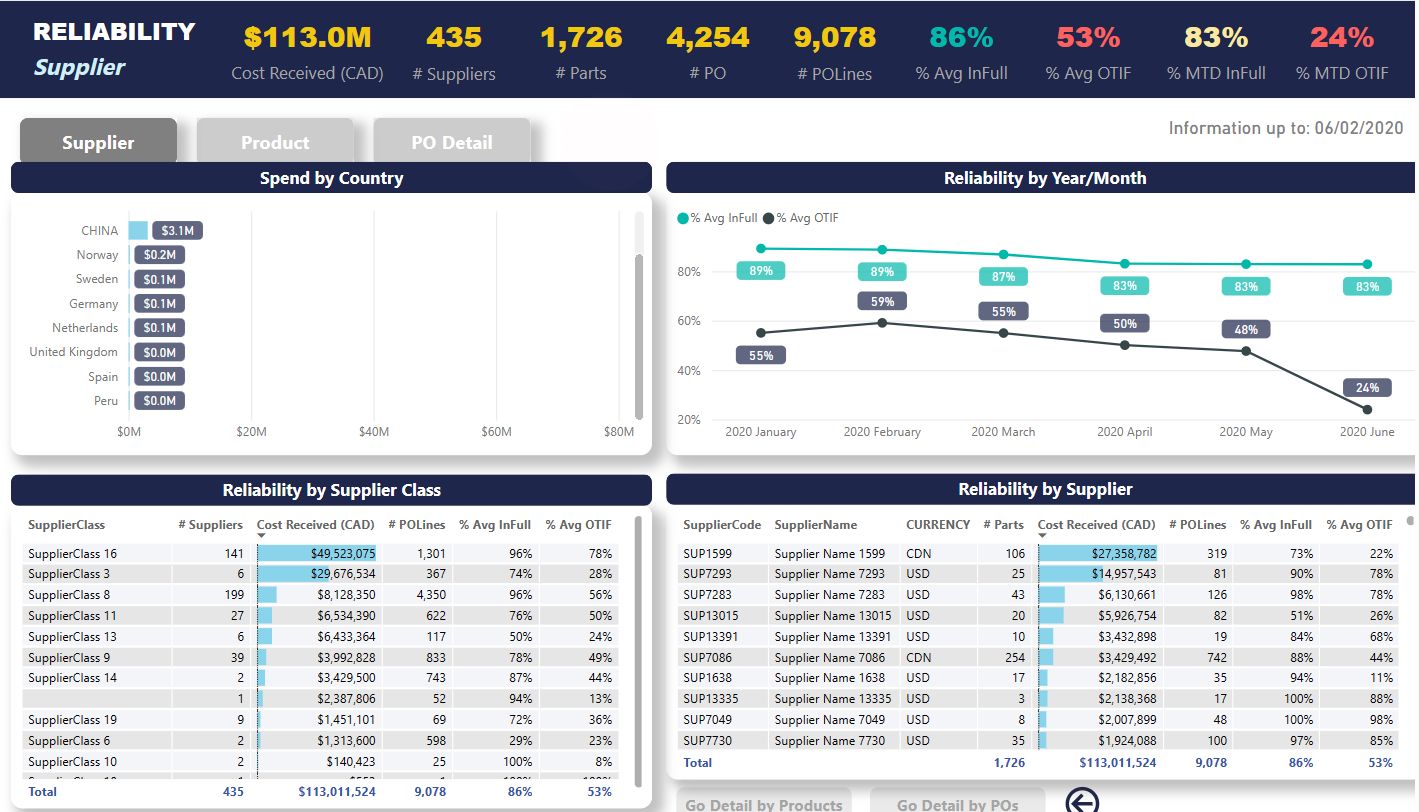Click % Avg OTIF header in Supplier Class table
The image size is (1419, 812).
tap(578, 524)
